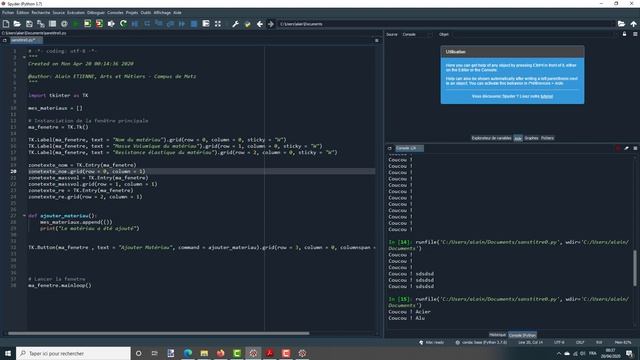Open the Consoles menu
The height and width of the screenshot is (360, 640).
point(115,13)
